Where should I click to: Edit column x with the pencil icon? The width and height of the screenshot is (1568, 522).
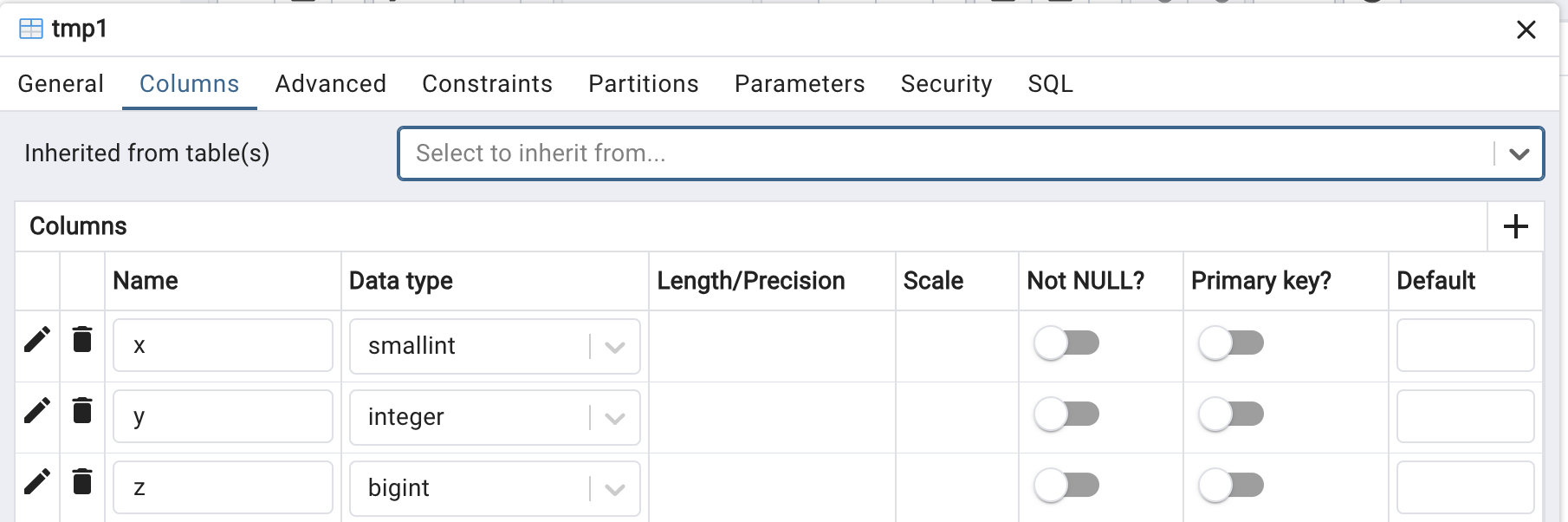coord(37,339)
